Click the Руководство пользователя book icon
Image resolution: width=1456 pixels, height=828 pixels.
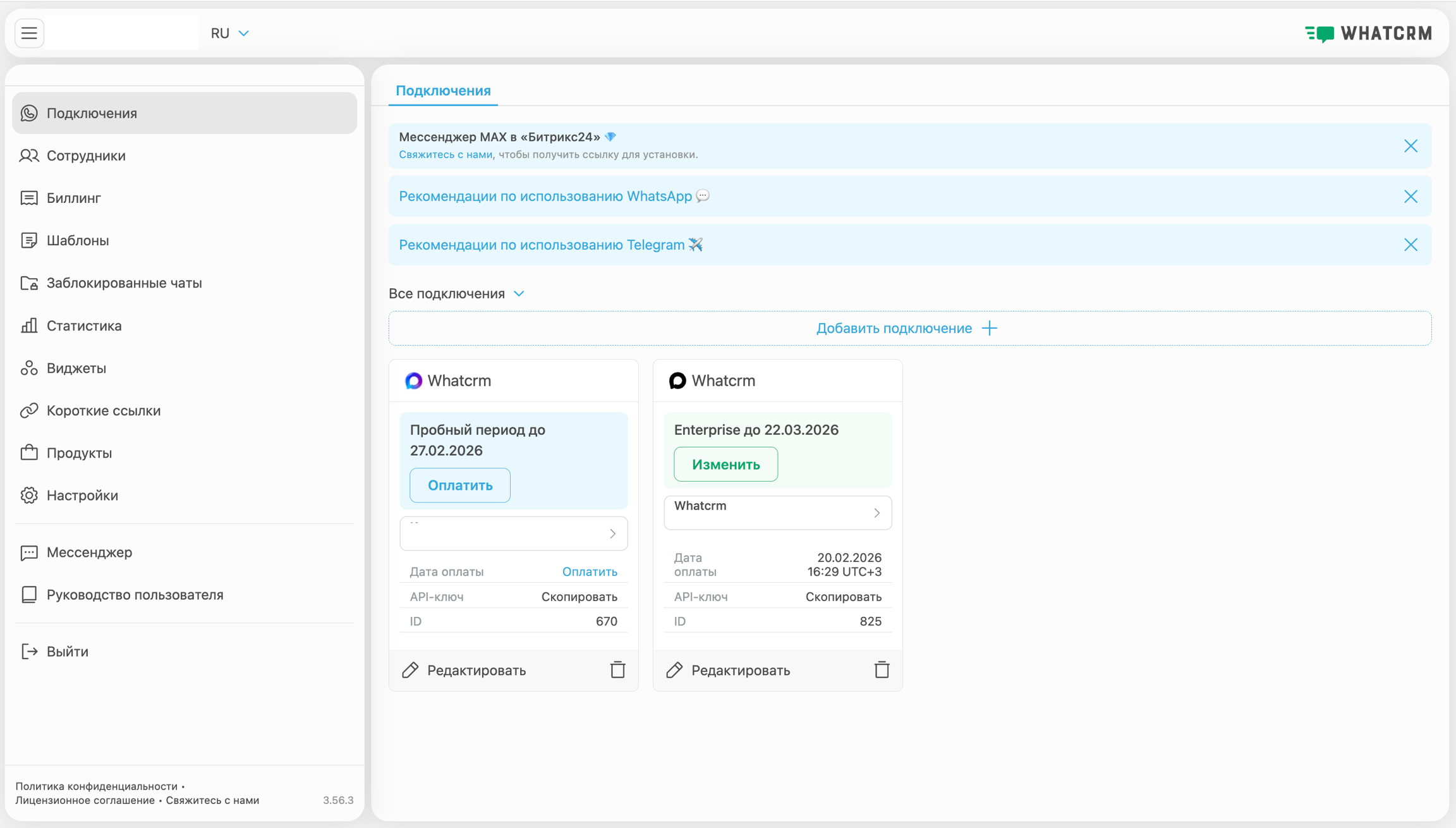point(29,595)
